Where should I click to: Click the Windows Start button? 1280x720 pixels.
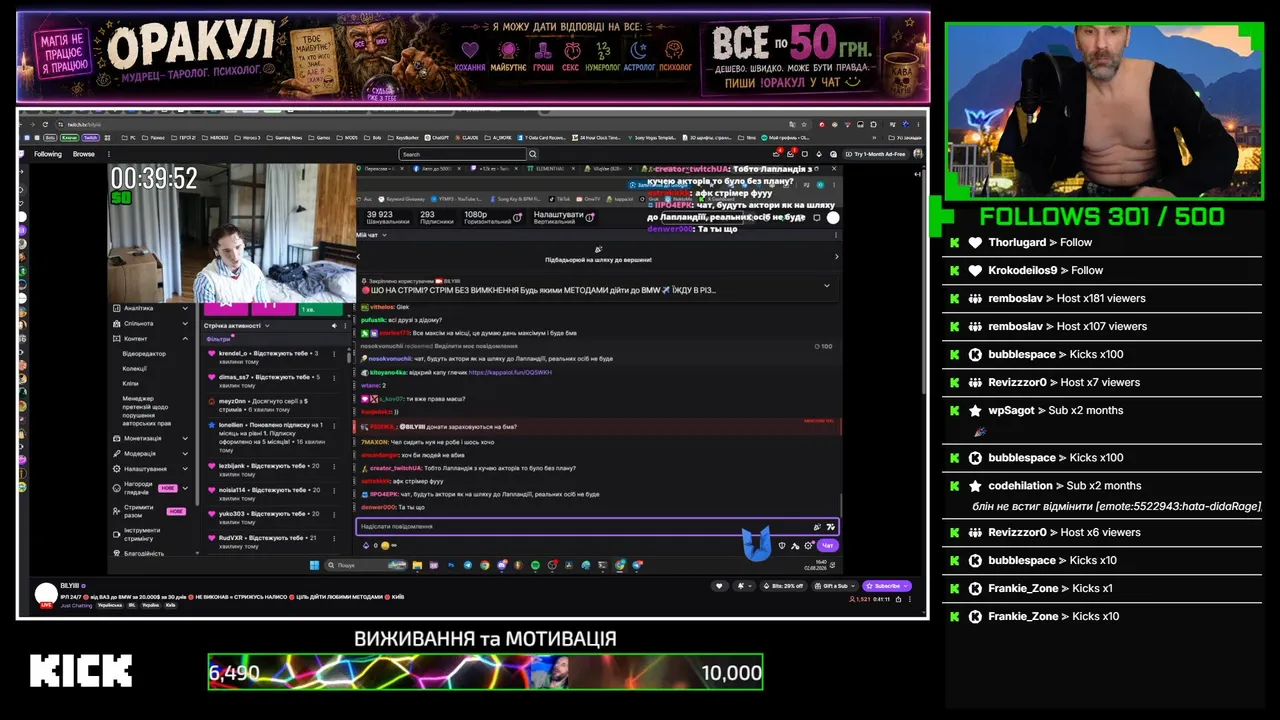314,565
